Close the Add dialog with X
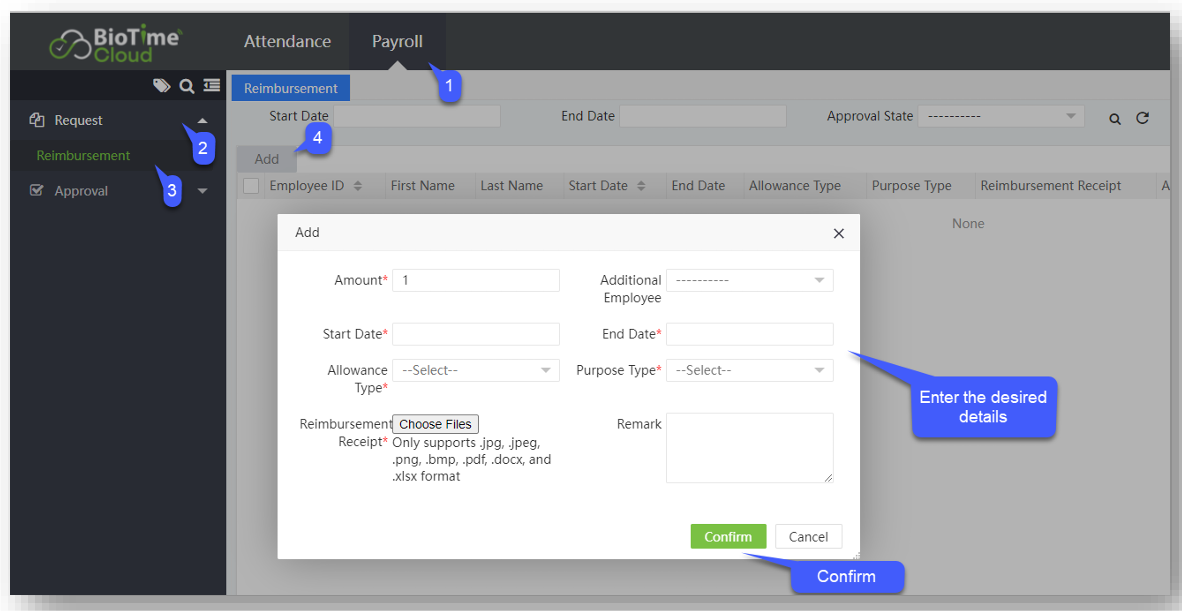The width and height of the screenshot is (1182, 611). [839, 233]
